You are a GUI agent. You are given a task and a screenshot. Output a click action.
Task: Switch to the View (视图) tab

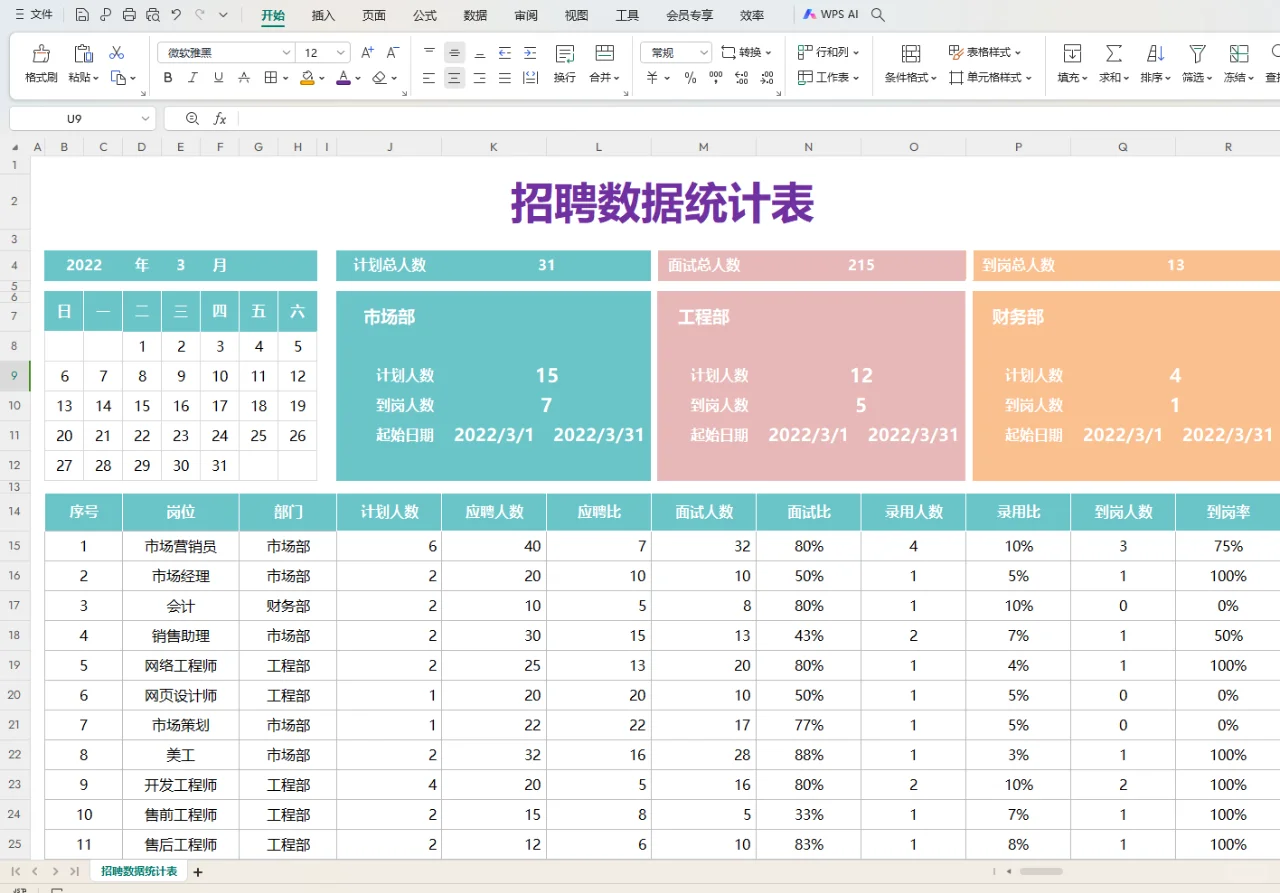[577, 15]
